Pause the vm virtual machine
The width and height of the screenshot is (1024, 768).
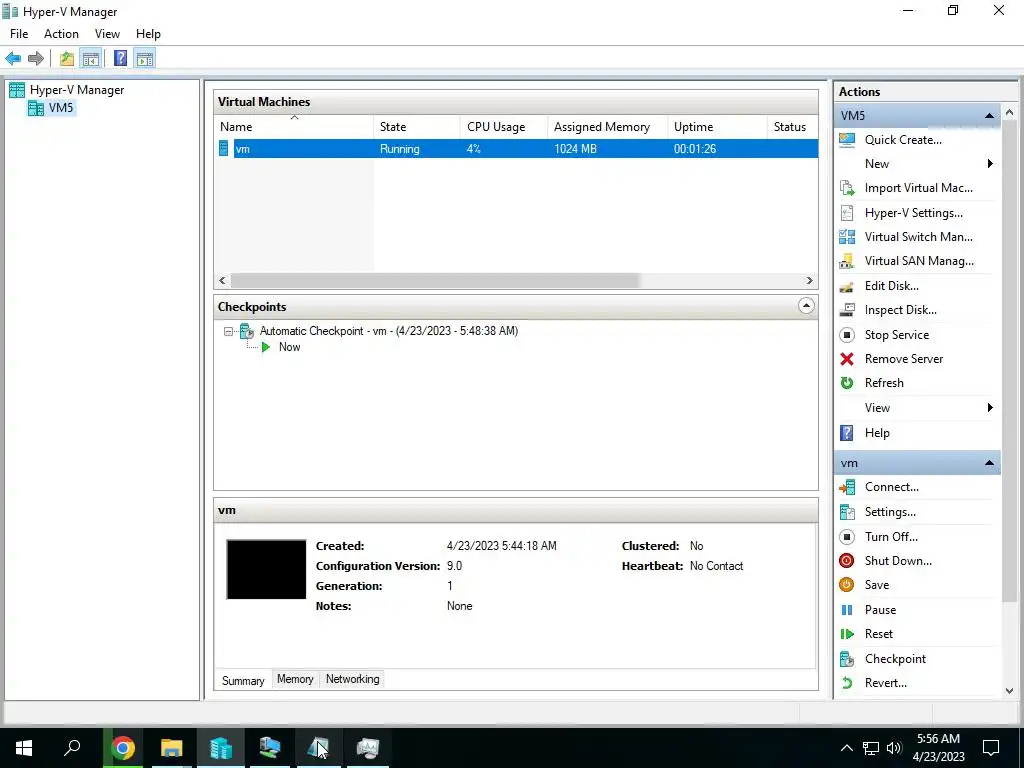point(880,610)
